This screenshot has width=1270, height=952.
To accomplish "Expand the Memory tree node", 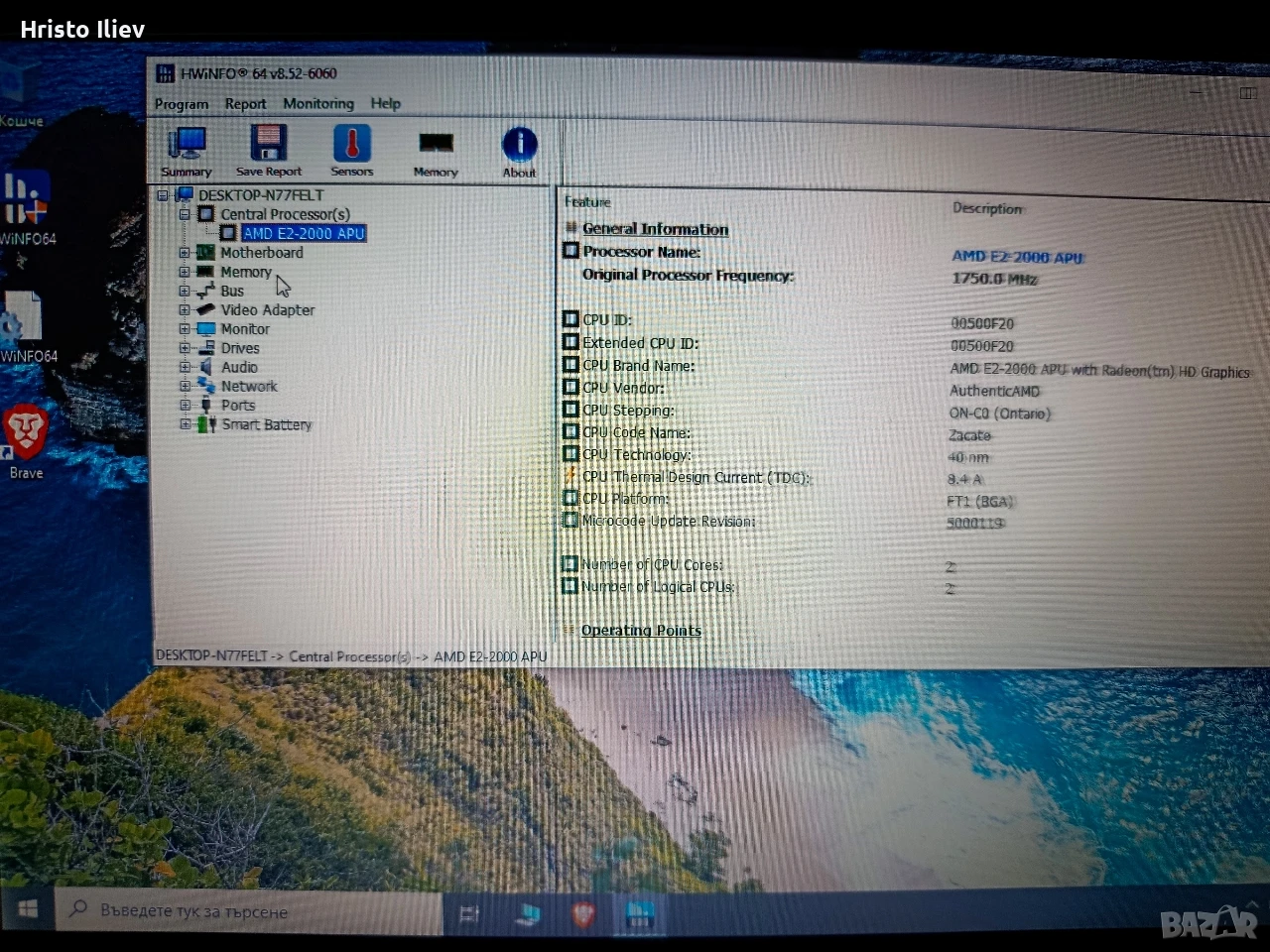I will coord(185,272).
